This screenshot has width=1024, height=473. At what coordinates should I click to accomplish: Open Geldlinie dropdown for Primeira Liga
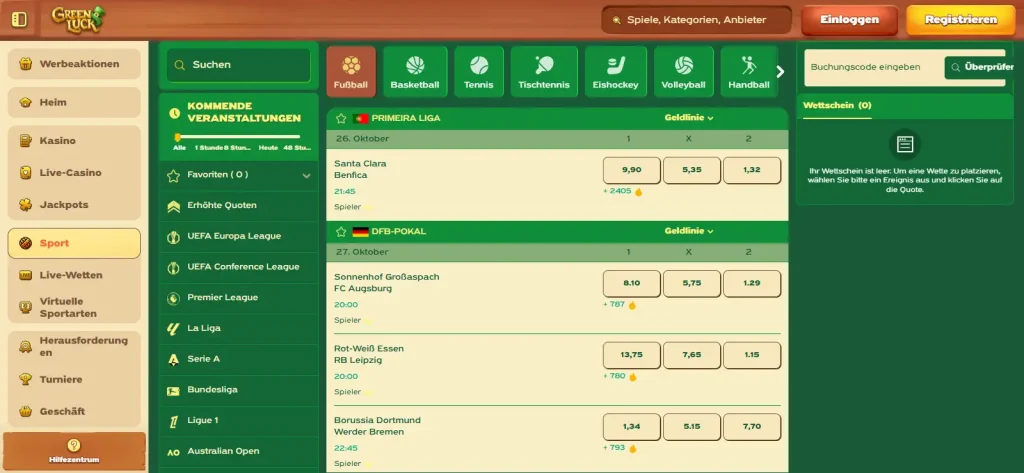coord(689,118)
